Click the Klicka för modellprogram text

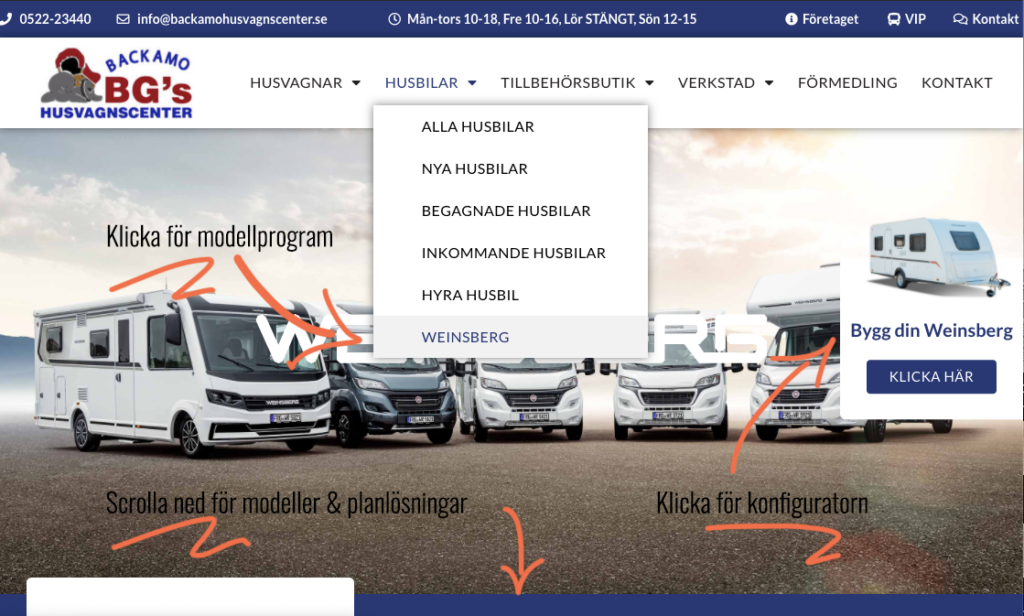(x=219, y=236)
